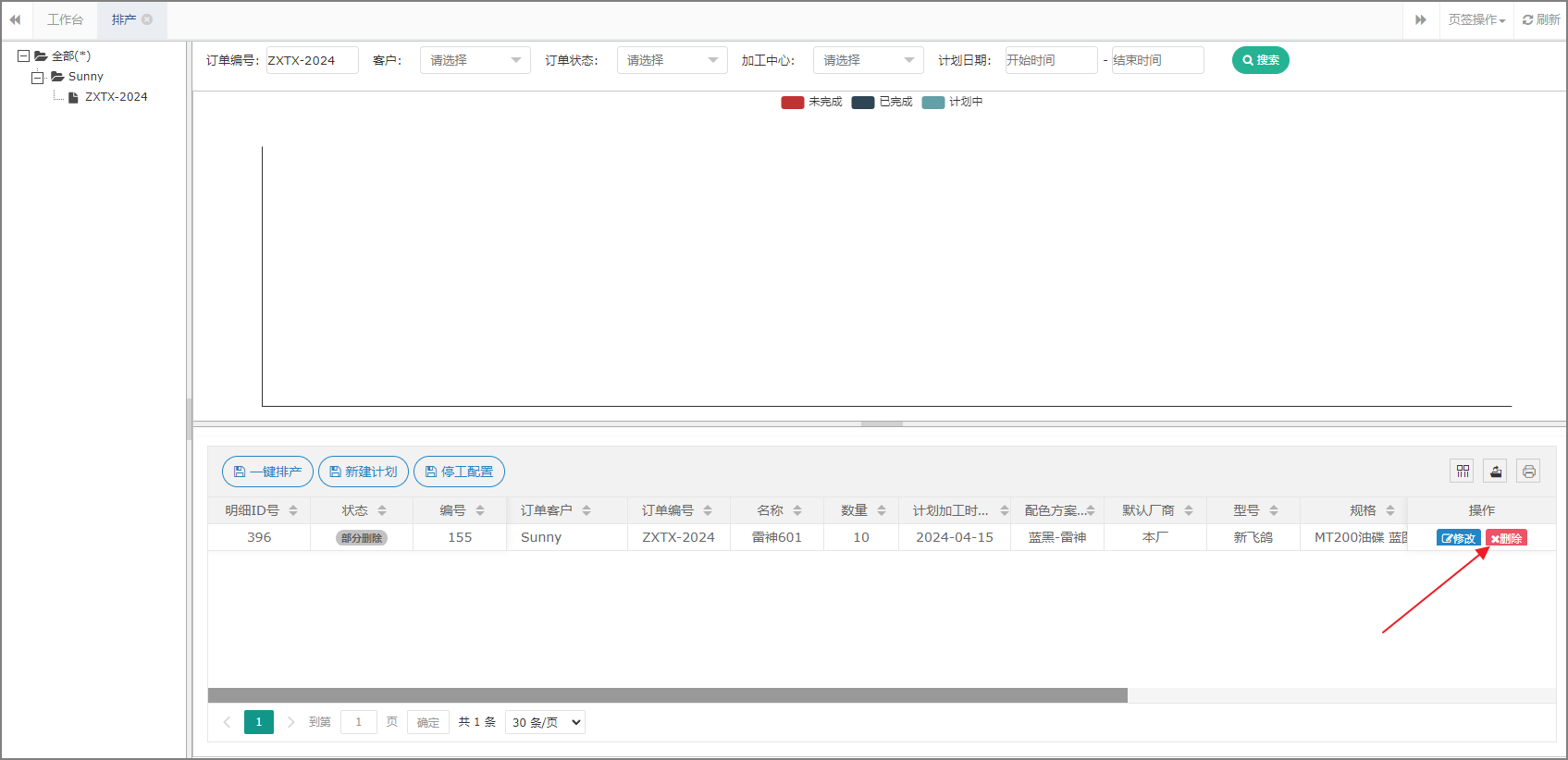1568x760 pixels.
Task: Switch to the 工作台 tab
Action: 65,19
